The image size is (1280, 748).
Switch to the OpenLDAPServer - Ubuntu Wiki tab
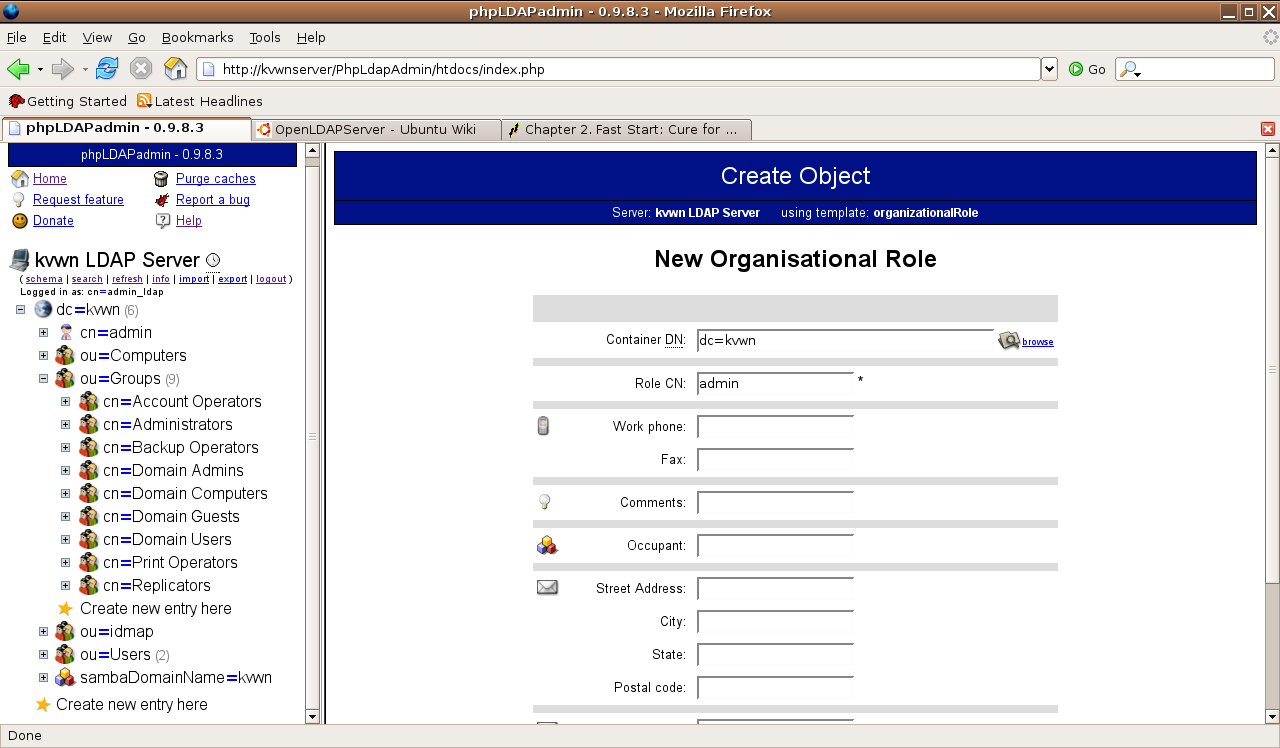click(x=376, y=129)
